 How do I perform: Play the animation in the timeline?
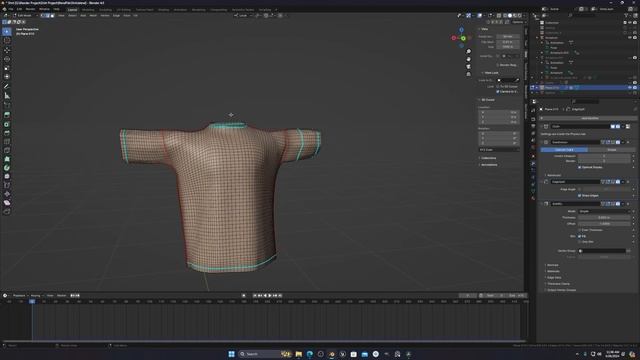point(269,296)
